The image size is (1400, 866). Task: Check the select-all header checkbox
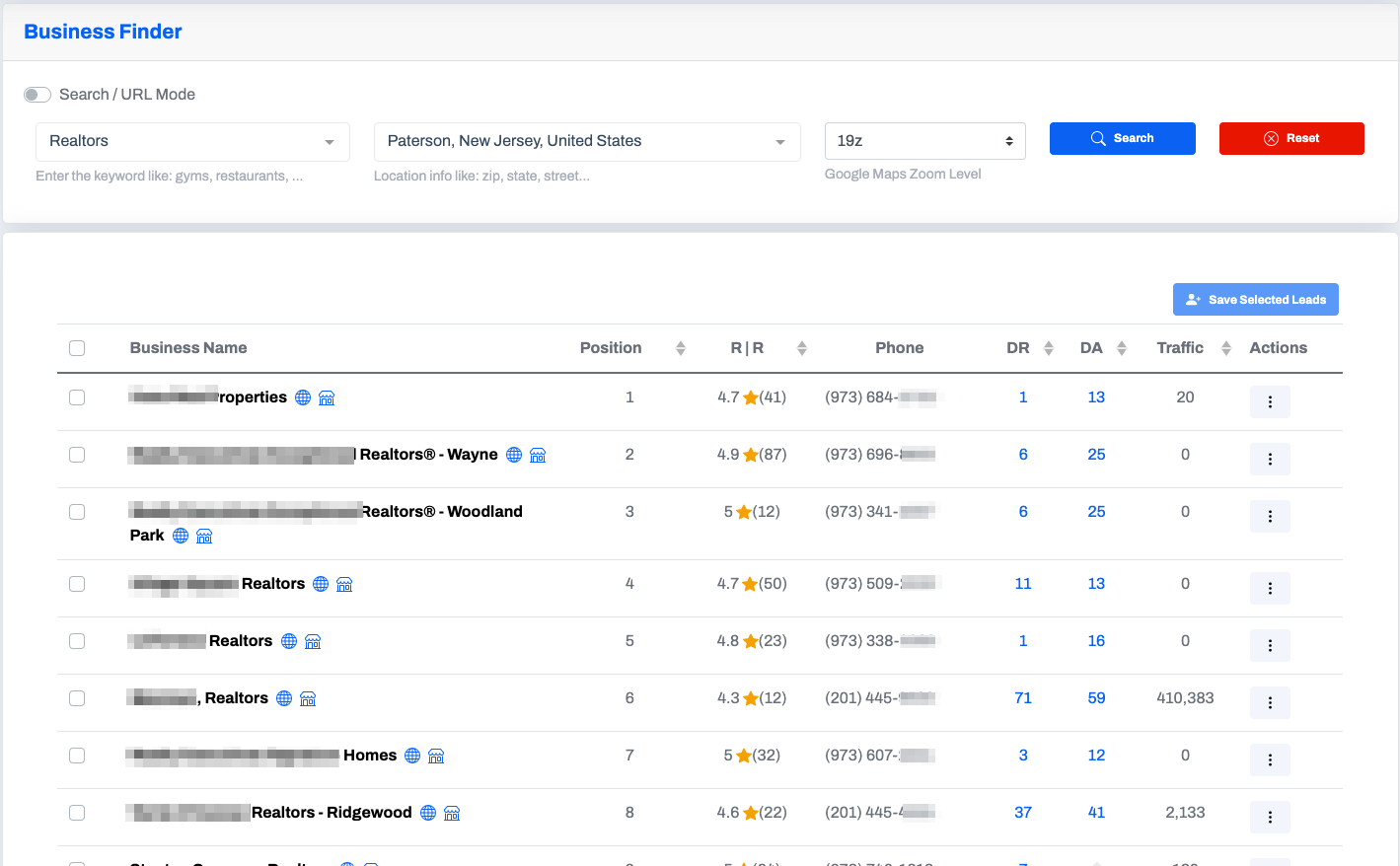pos(77,348)
